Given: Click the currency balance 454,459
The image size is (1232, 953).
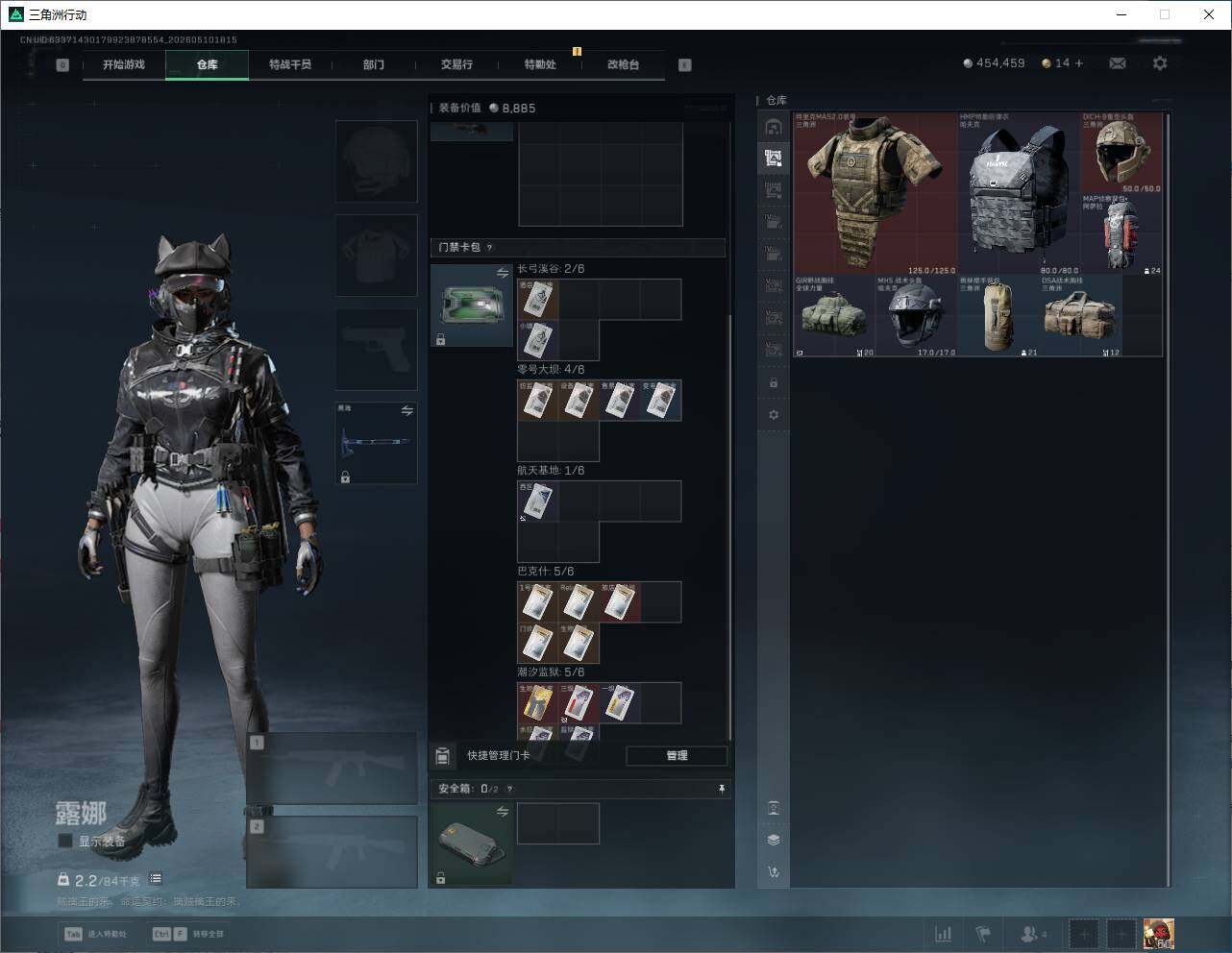Looking at the screenshot, I should click(994, 63).
